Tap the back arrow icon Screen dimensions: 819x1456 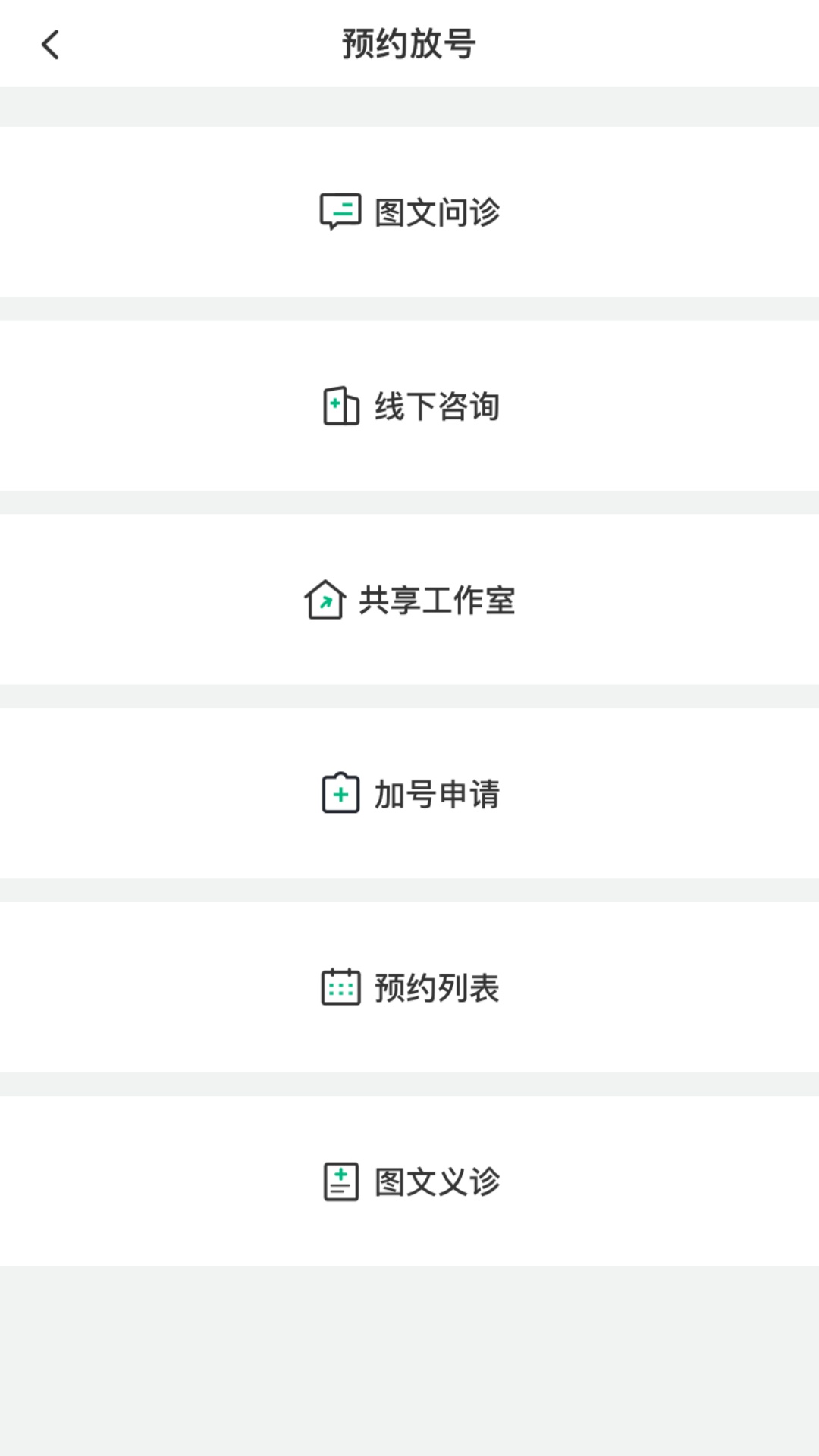point(51,44)
